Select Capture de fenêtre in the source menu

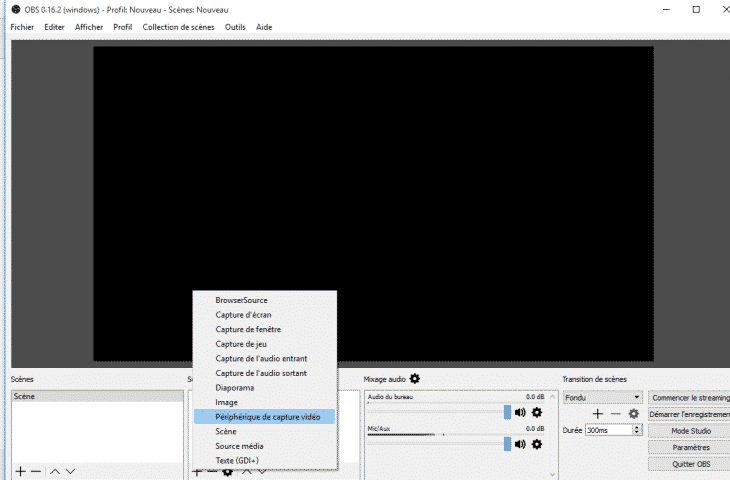[248, 329]
